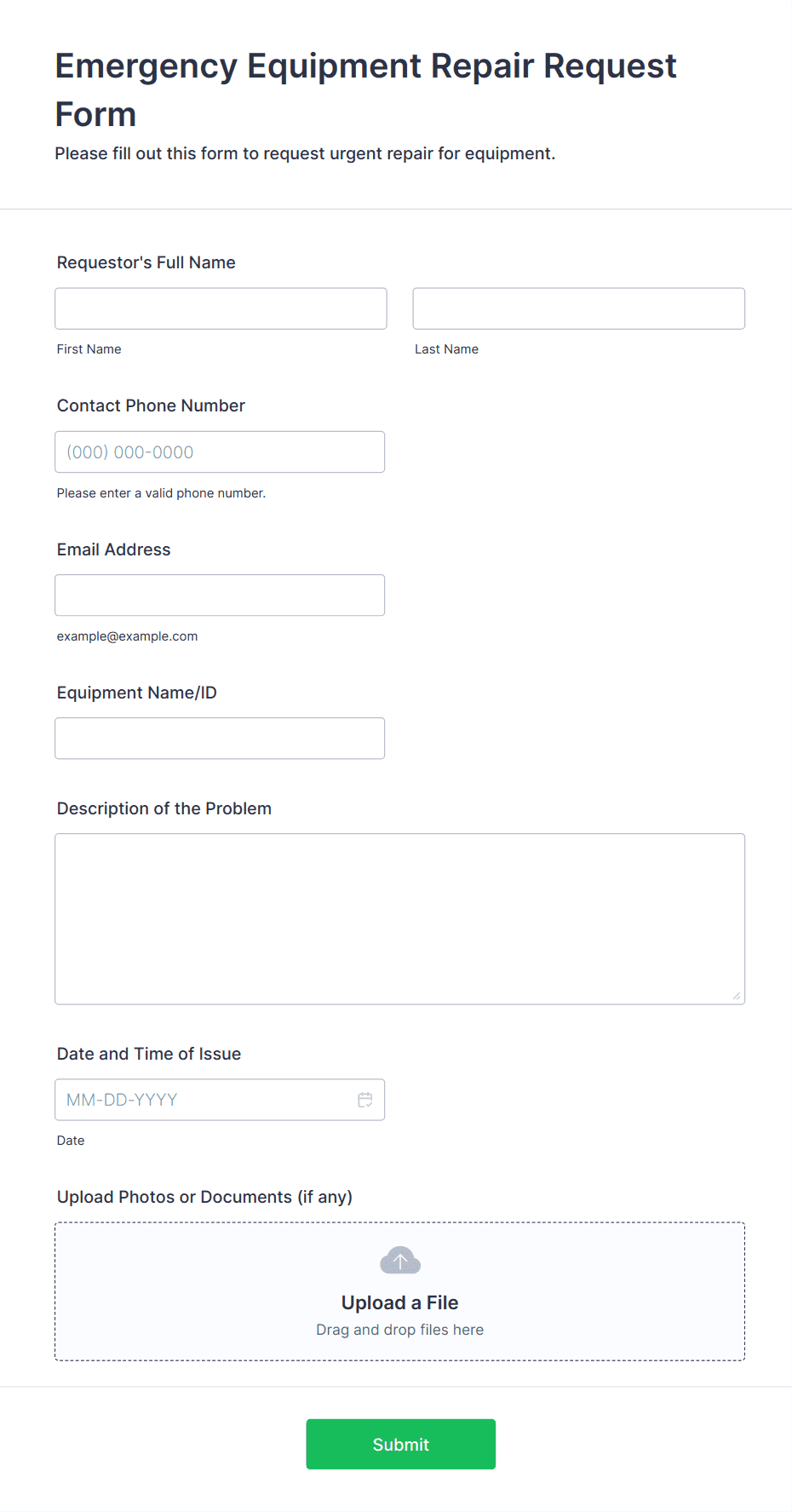Click into the Last Name field
The width and height of the screenshot is (792, 1512).
[x=578, y=308]
